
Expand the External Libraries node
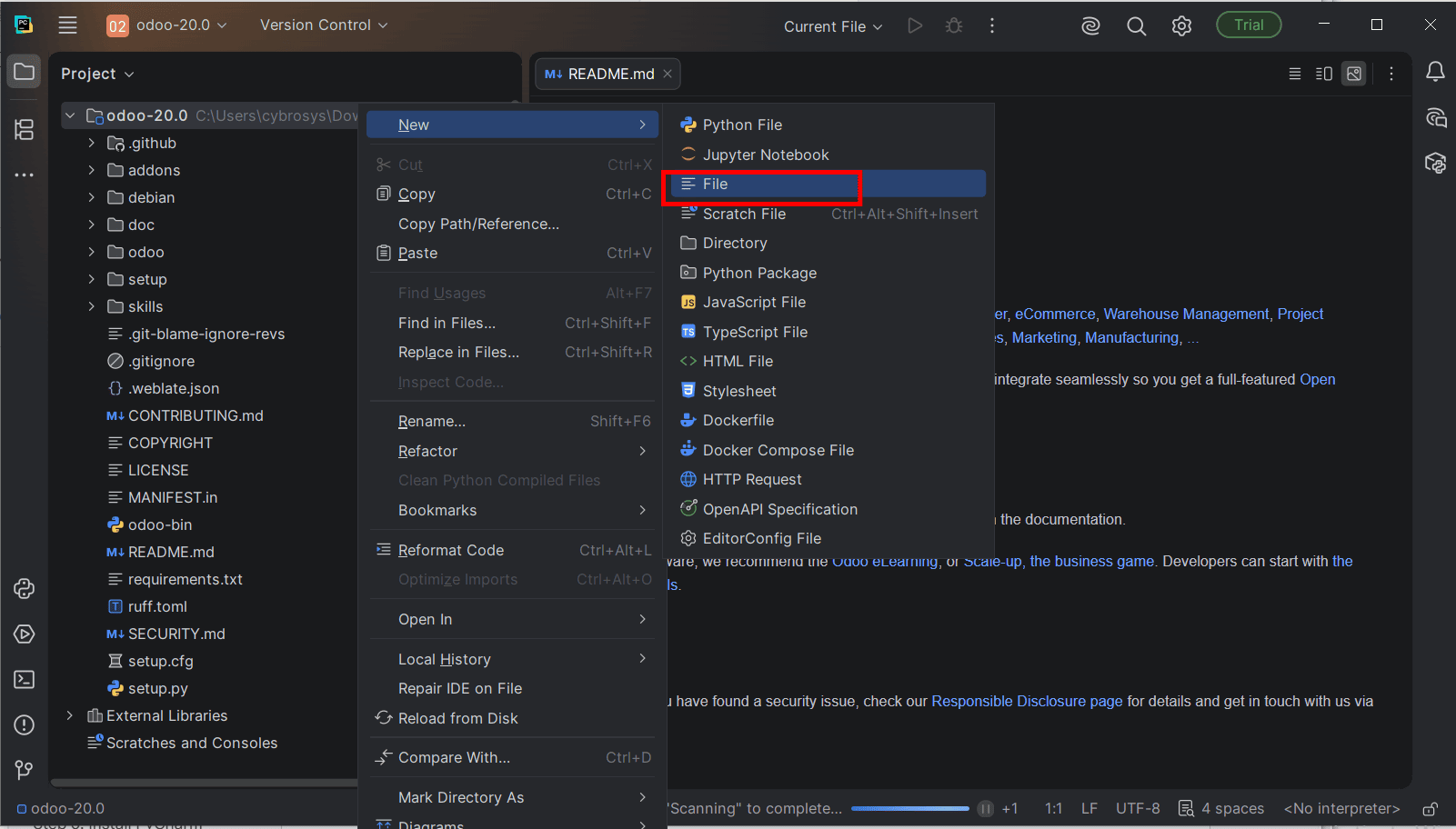click(x=70, y=715)
